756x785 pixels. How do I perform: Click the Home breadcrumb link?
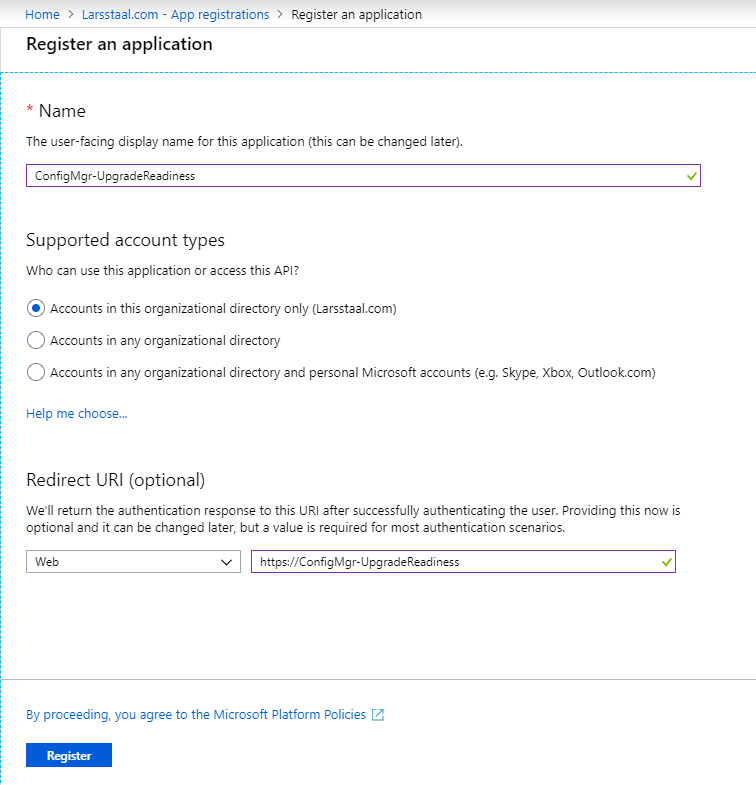coord(42,15)
